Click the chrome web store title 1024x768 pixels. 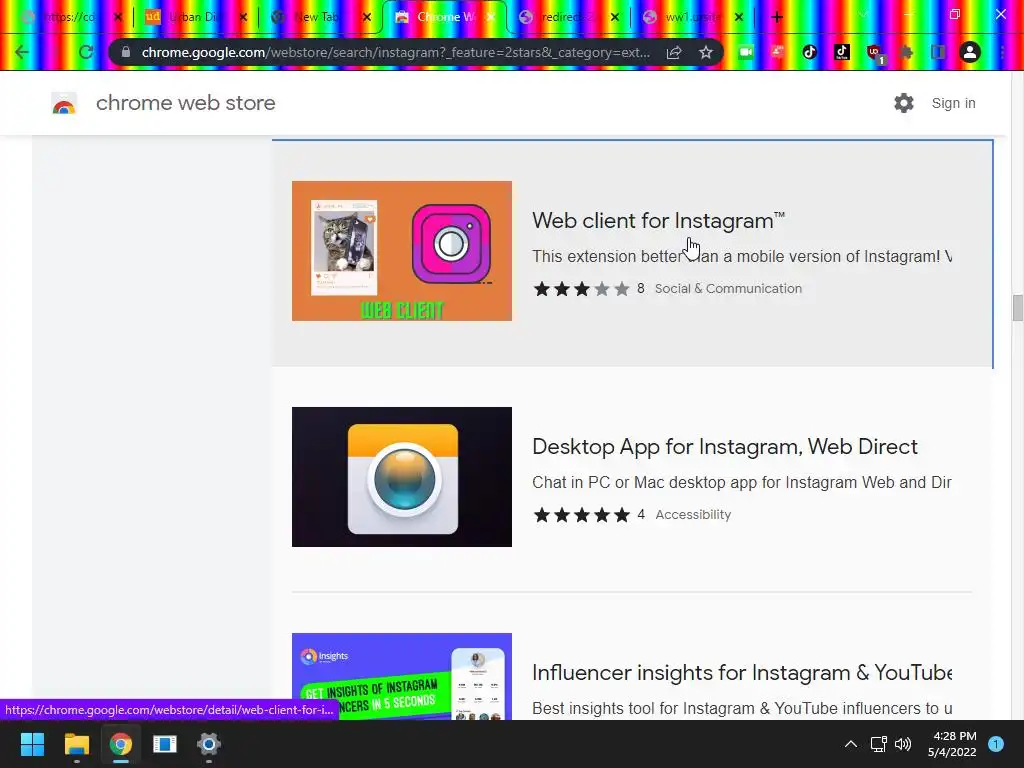185,103
